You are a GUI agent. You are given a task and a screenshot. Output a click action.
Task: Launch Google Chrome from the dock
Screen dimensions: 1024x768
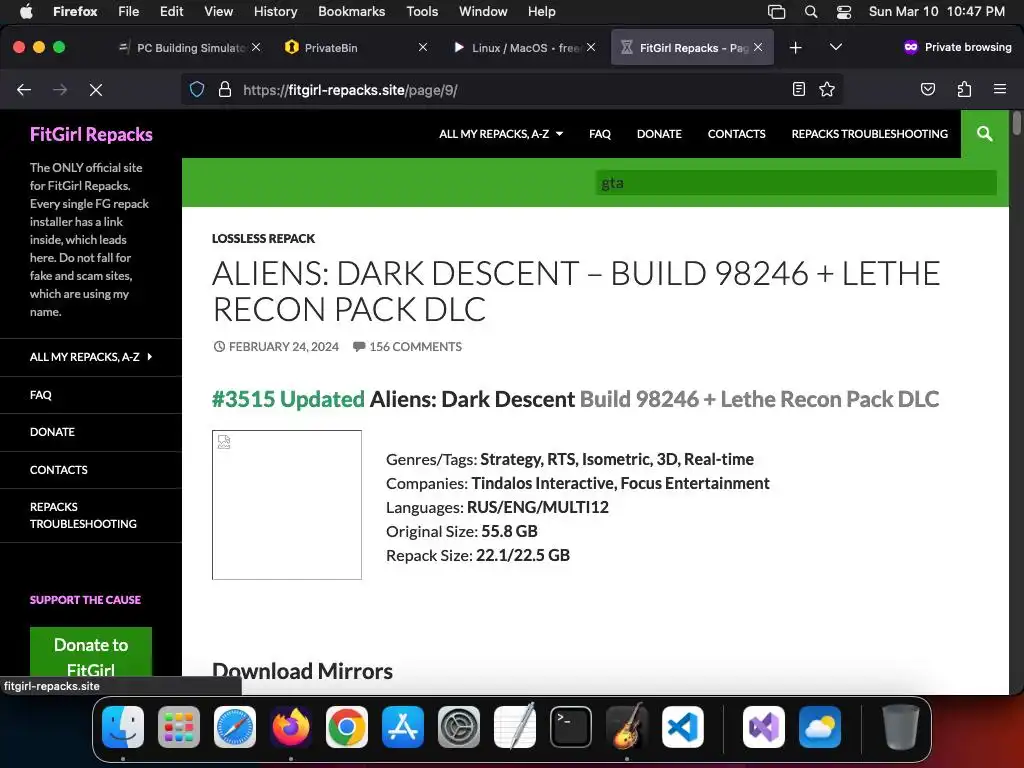point(347,727)
